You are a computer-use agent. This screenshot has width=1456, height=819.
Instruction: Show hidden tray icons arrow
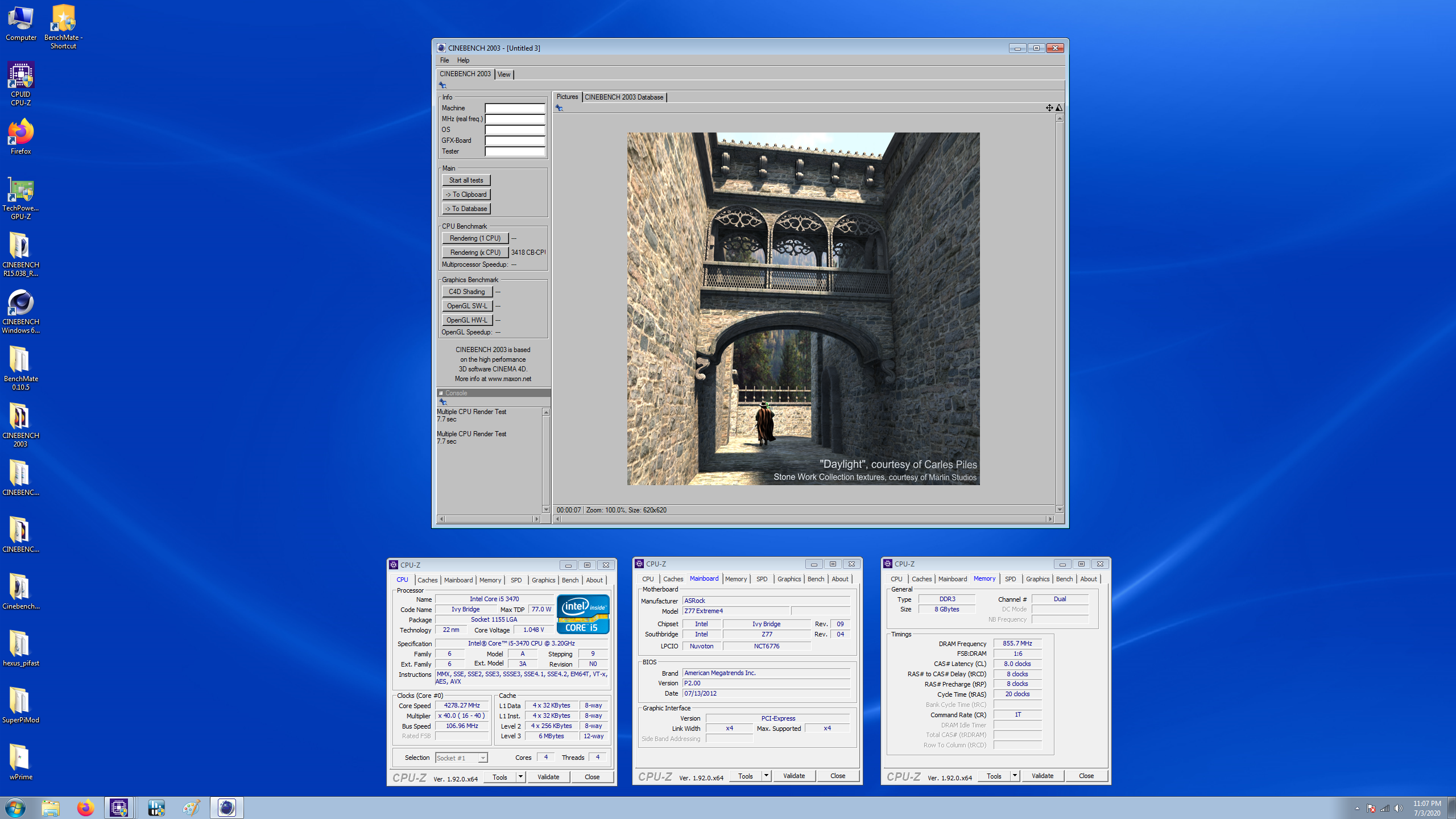[x=1357, y=808]
